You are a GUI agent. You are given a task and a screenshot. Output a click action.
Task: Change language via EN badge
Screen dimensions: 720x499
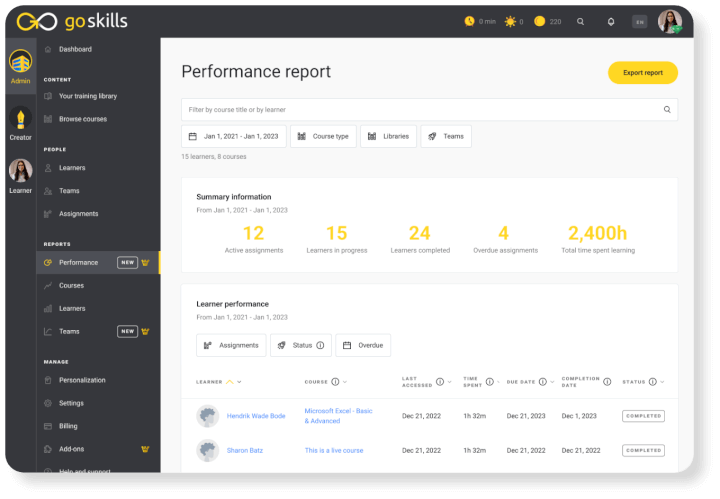pyautogui.click(x=640, y=22)
